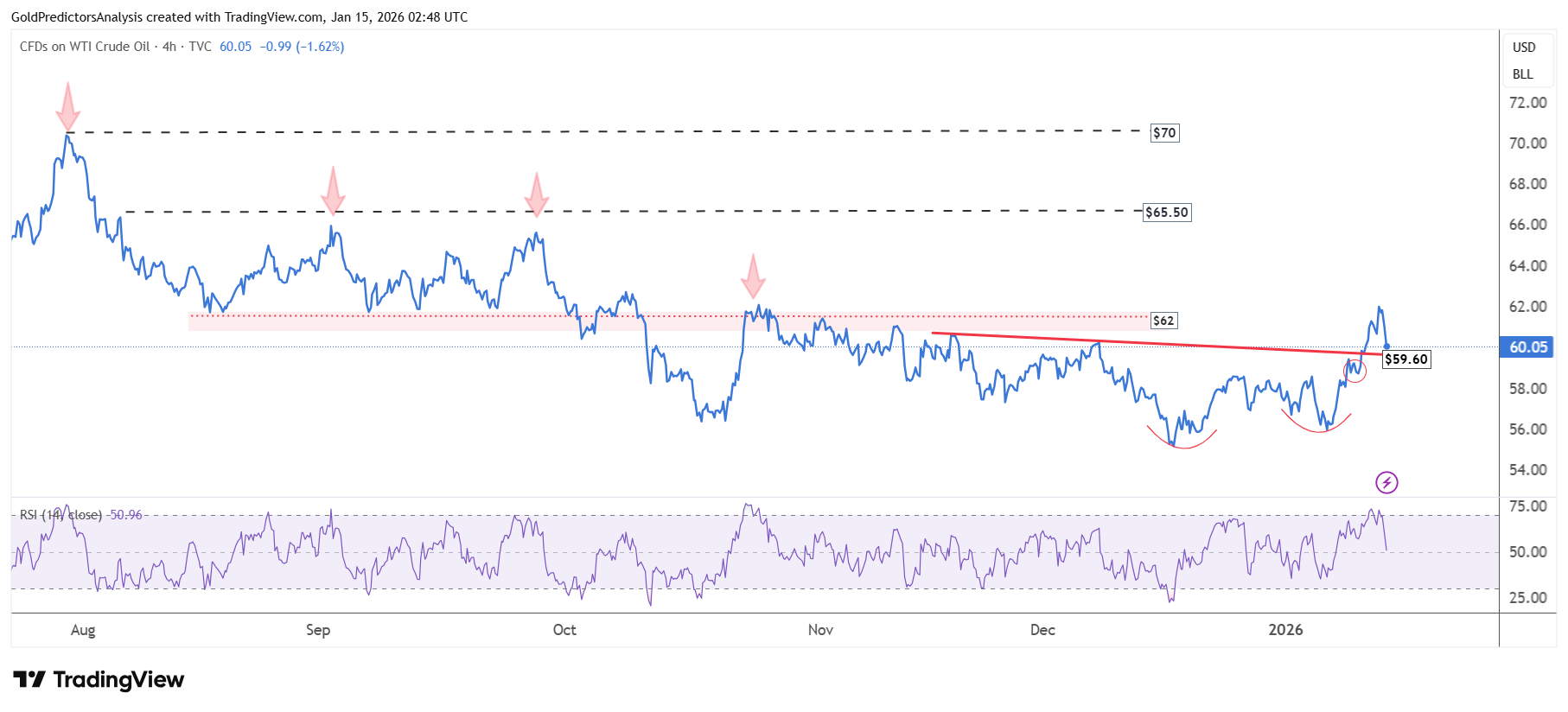Click the TradingView logo at the bottom

[99, 680]
